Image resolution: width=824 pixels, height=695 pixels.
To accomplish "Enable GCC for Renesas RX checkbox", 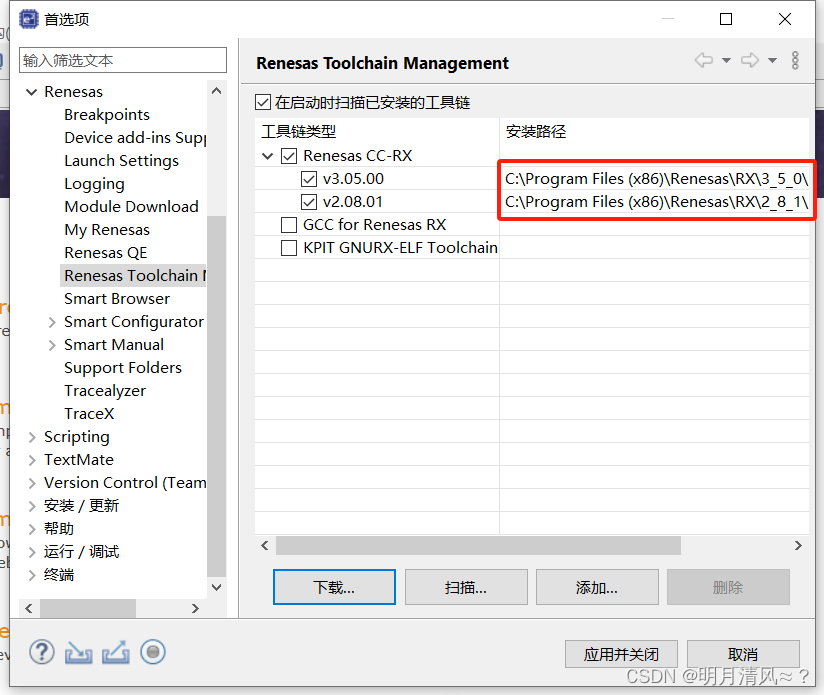I will [289, 225].
